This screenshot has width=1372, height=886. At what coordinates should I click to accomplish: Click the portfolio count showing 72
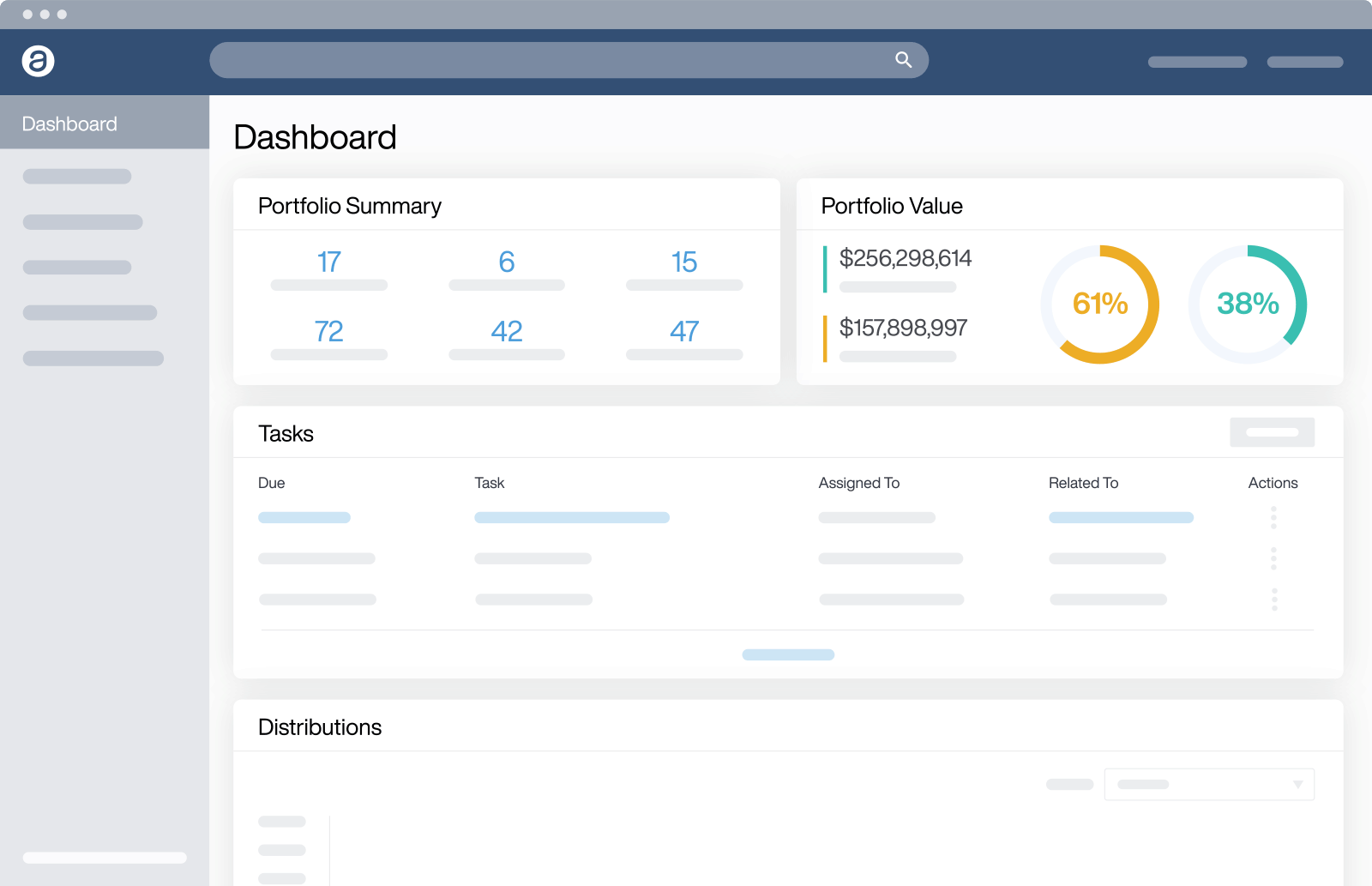328,332
